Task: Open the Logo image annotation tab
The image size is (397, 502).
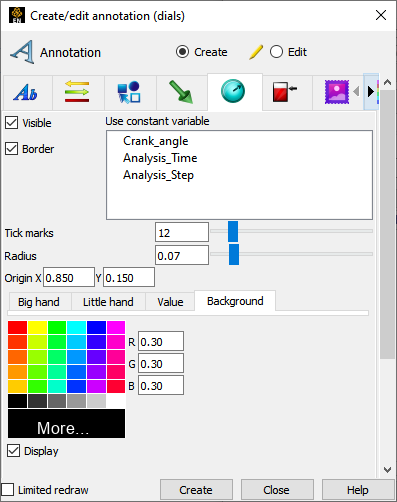Action: coord(337,92)
